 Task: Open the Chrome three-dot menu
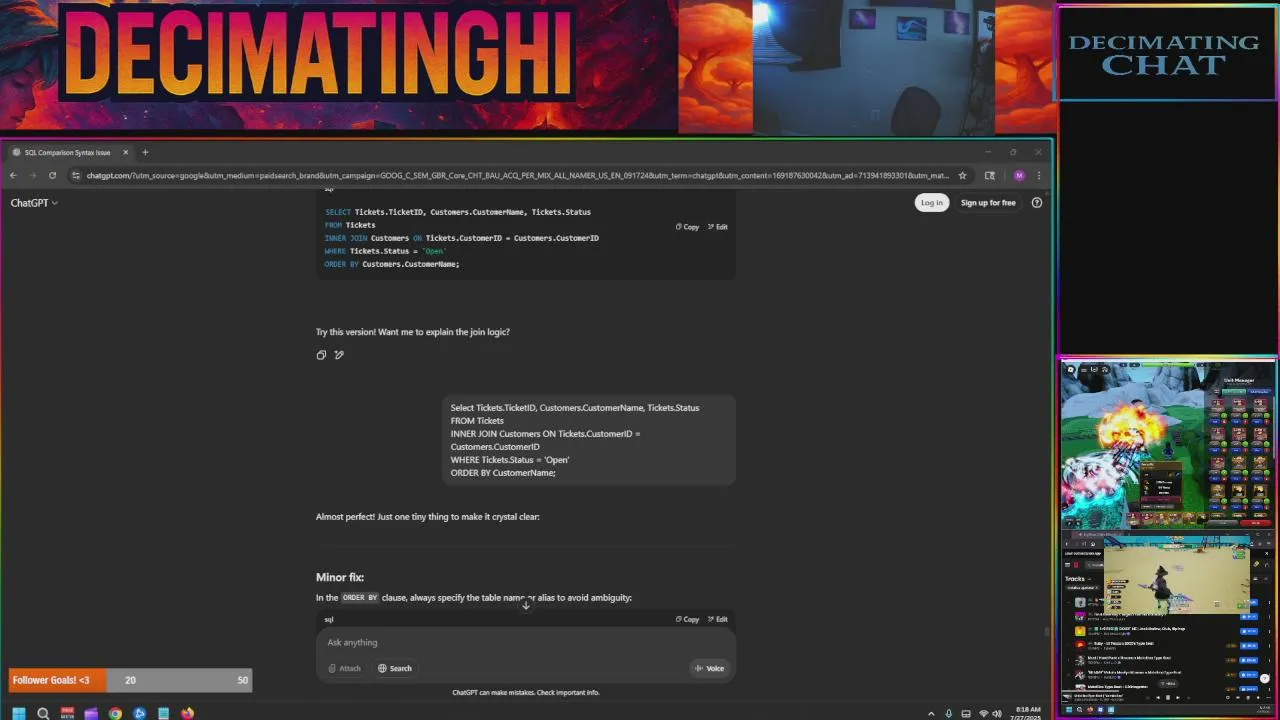point(1039,175)
